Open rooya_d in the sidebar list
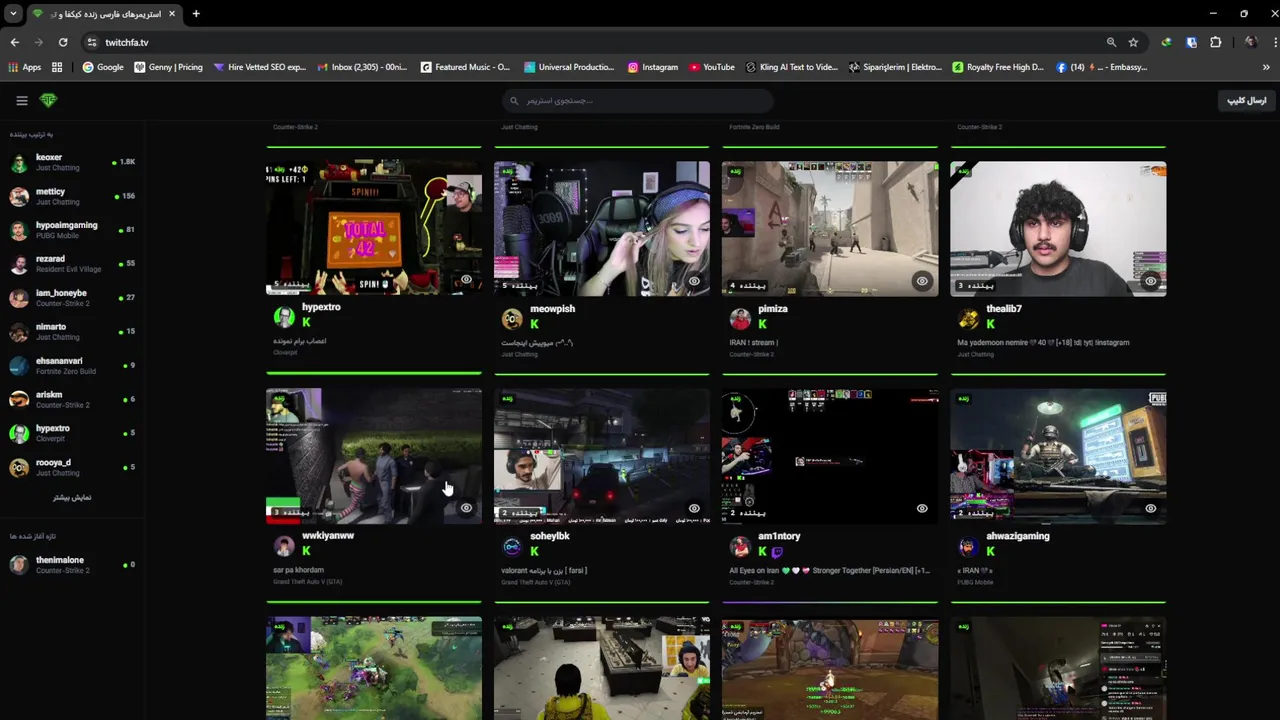 [x=72, y=467]
